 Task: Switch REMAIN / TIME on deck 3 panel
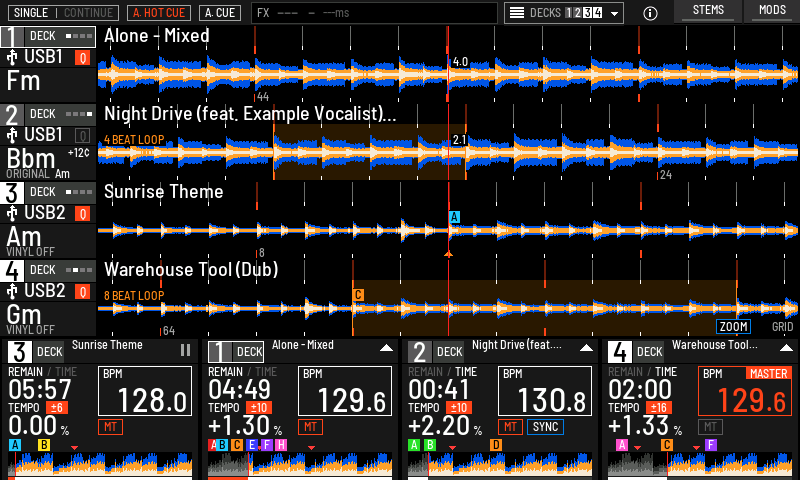[42, 372]
